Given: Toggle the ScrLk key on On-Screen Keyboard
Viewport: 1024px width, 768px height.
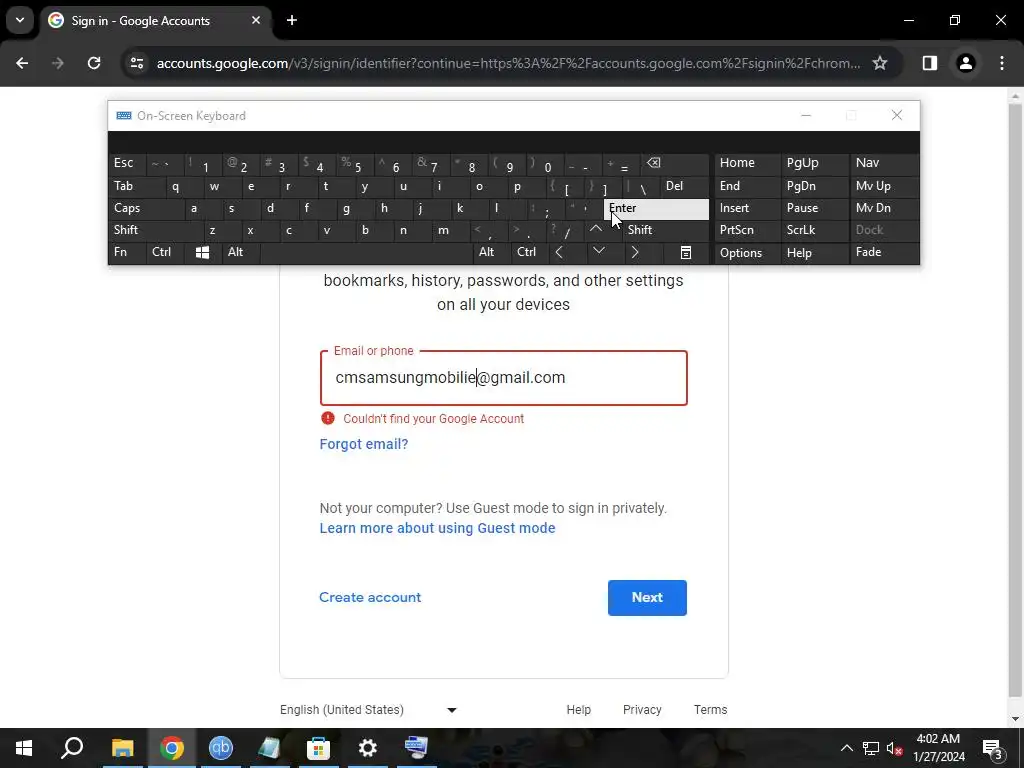Looking at the screenshot, I should pyautogui.click(x=814, y=230).
